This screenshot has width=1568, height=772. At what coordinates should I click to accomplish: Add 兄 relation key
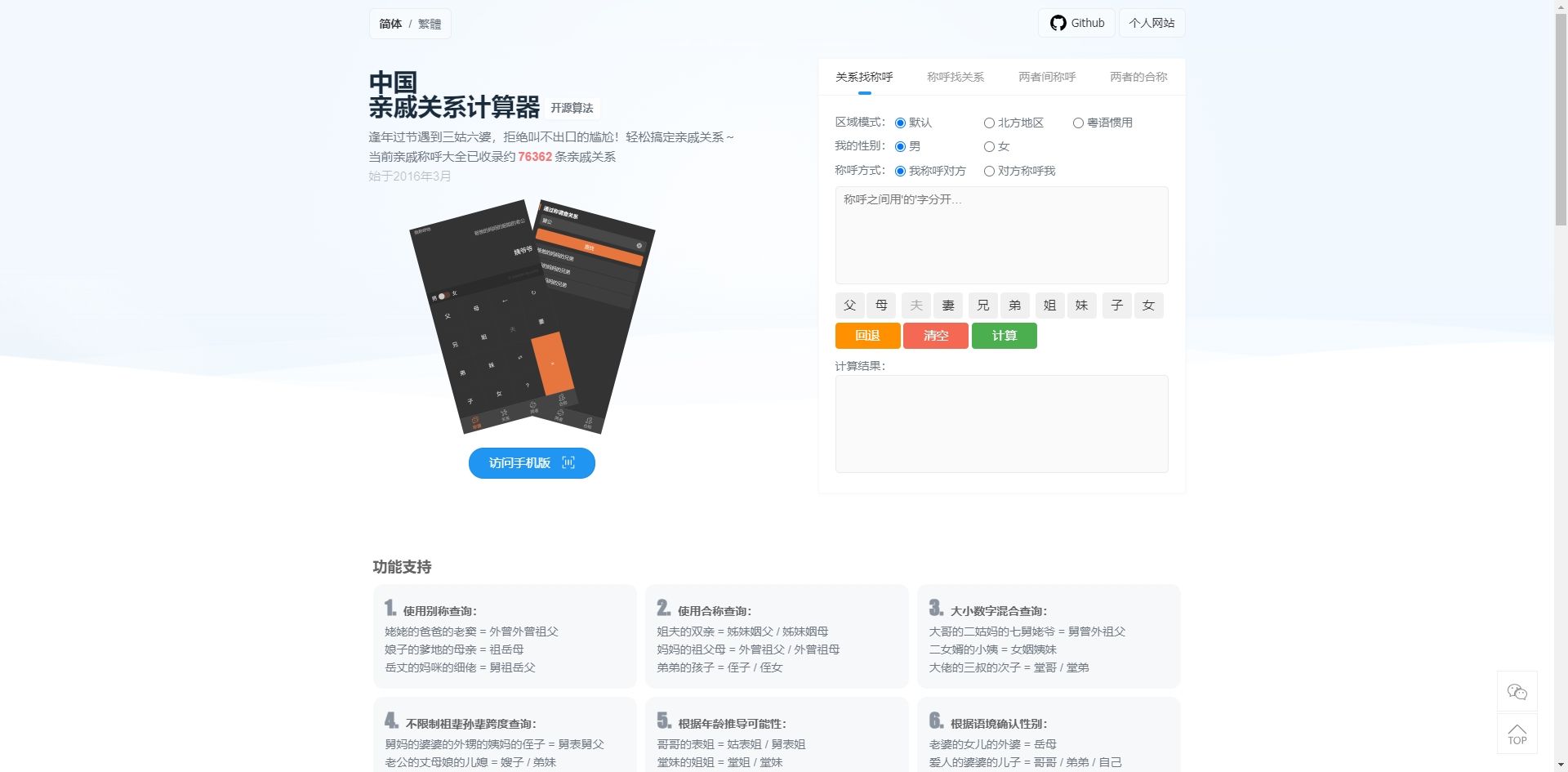click(983, 306)
